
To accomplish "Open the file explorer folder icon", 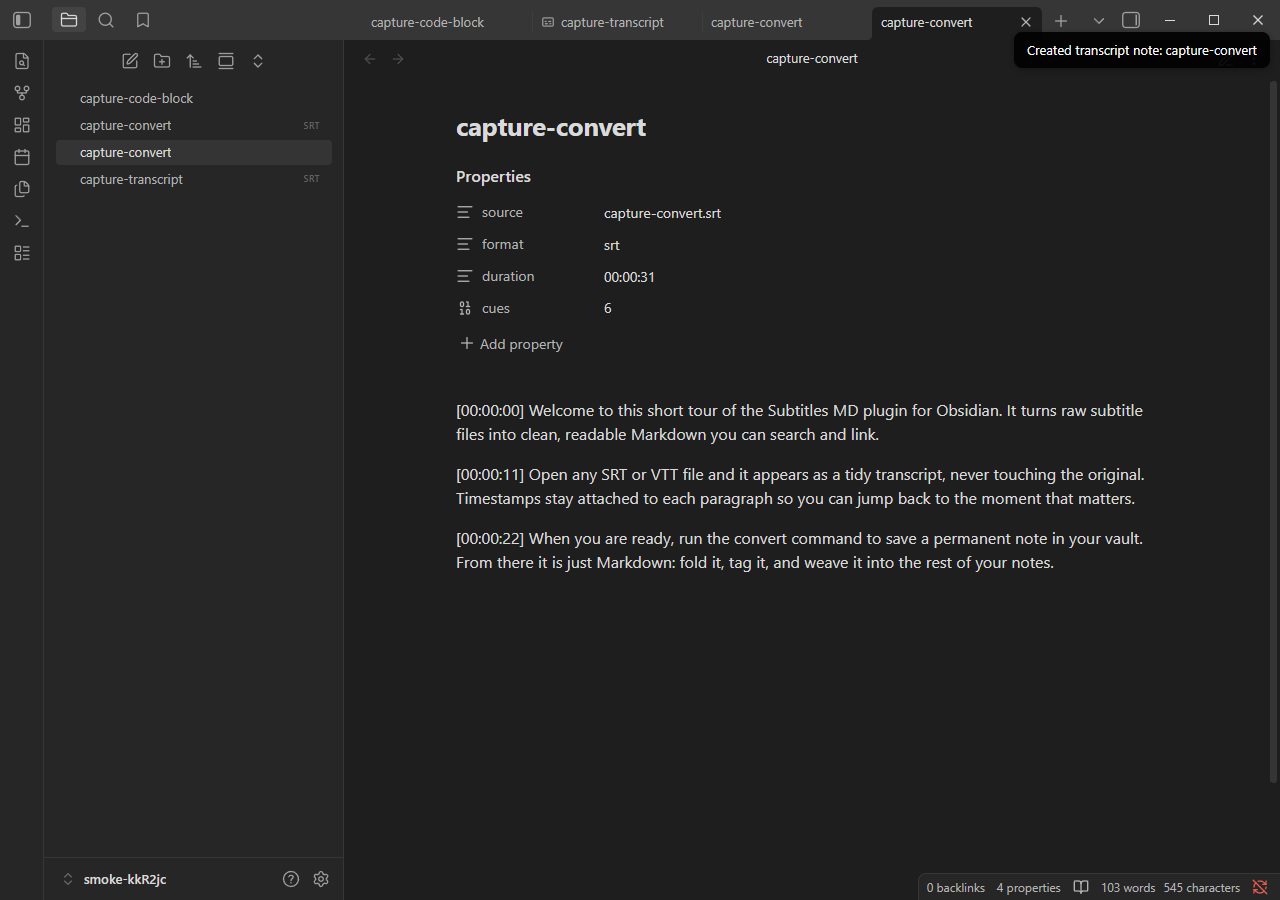I will (69, 20).
